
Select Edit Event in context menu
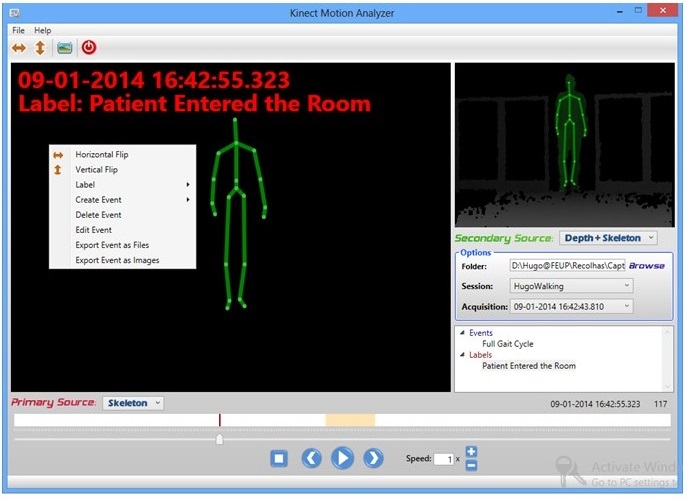click(122, 230)
